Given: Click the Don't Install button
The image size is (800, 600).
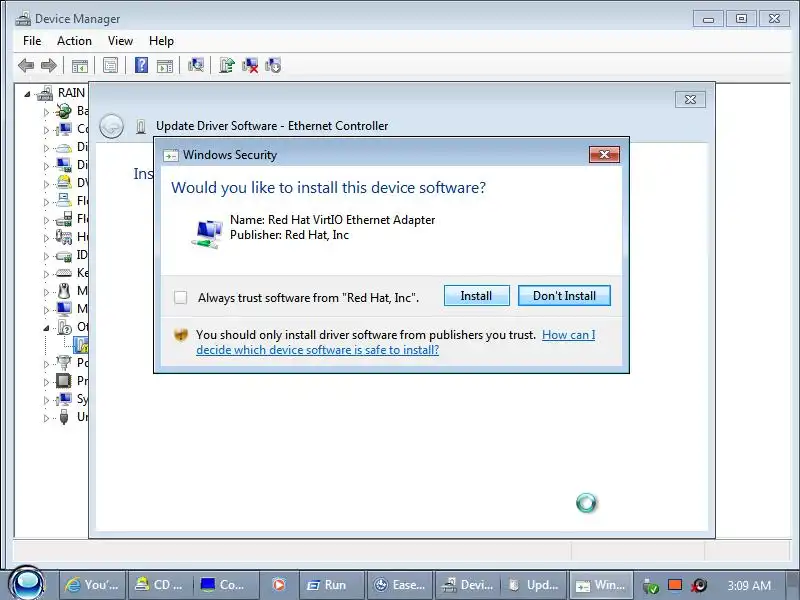Looking at the screenshot, I should click(x=564, y=296).
